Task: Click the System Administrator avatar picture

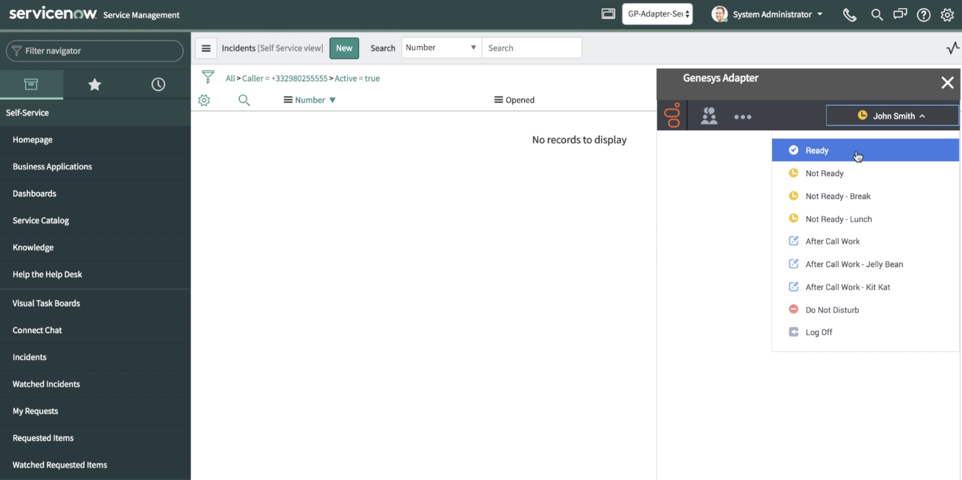Action: coord(719,14)
